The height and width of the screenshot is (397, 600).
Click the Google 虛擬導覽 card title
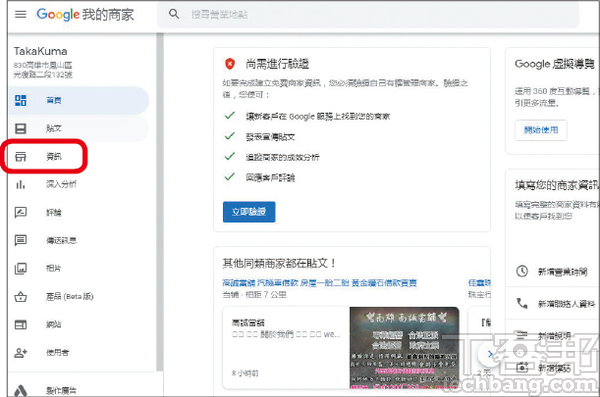(554, 64)
